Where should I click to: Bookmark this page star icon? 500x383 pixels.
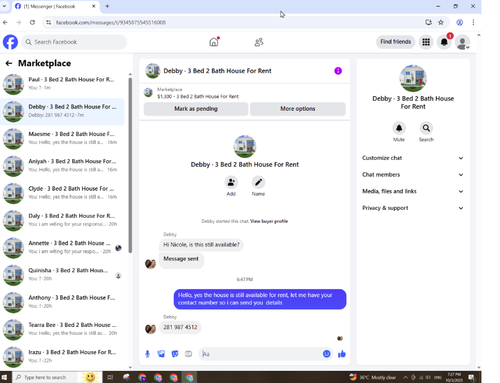pyautogui.click(x=441, y=22)
